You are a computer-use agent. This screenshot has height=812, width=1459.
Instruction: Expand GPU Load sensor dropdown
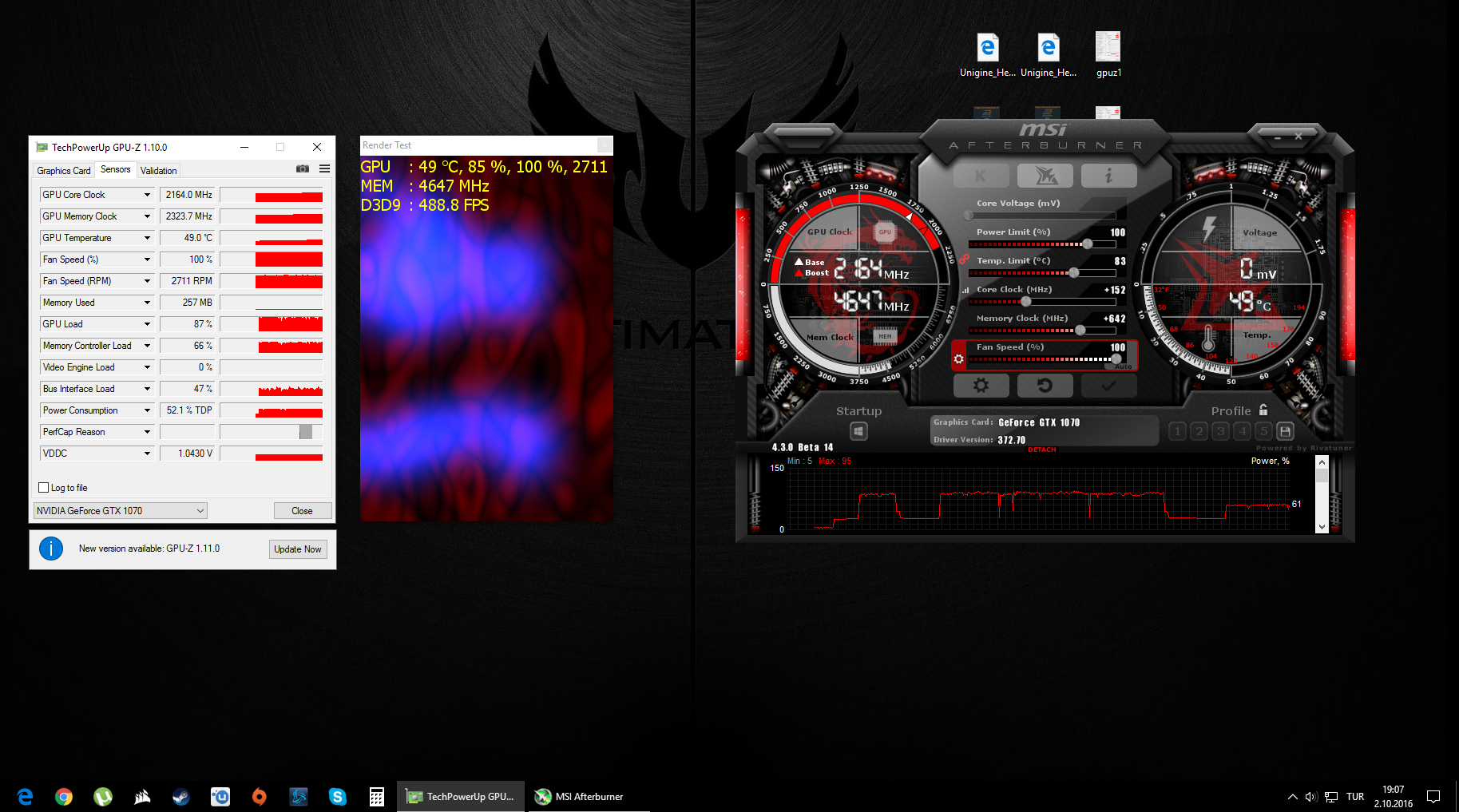pyautogui.click(x=147, y=324)
